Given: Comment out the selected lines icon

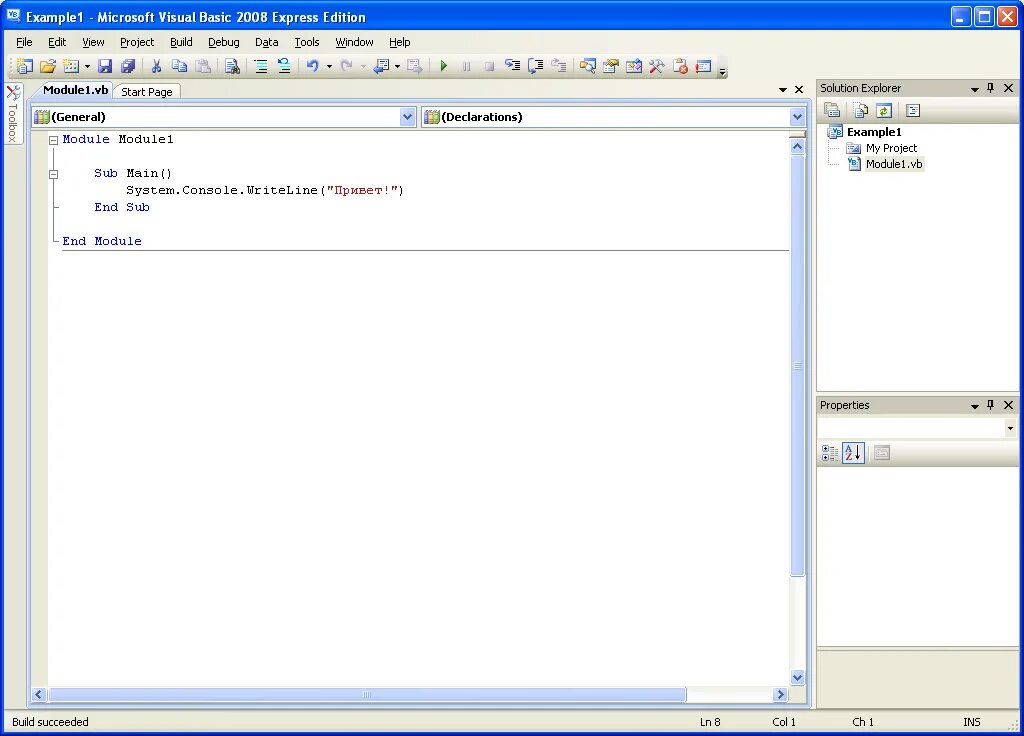Looking at the screenshot, I should 261,66.
